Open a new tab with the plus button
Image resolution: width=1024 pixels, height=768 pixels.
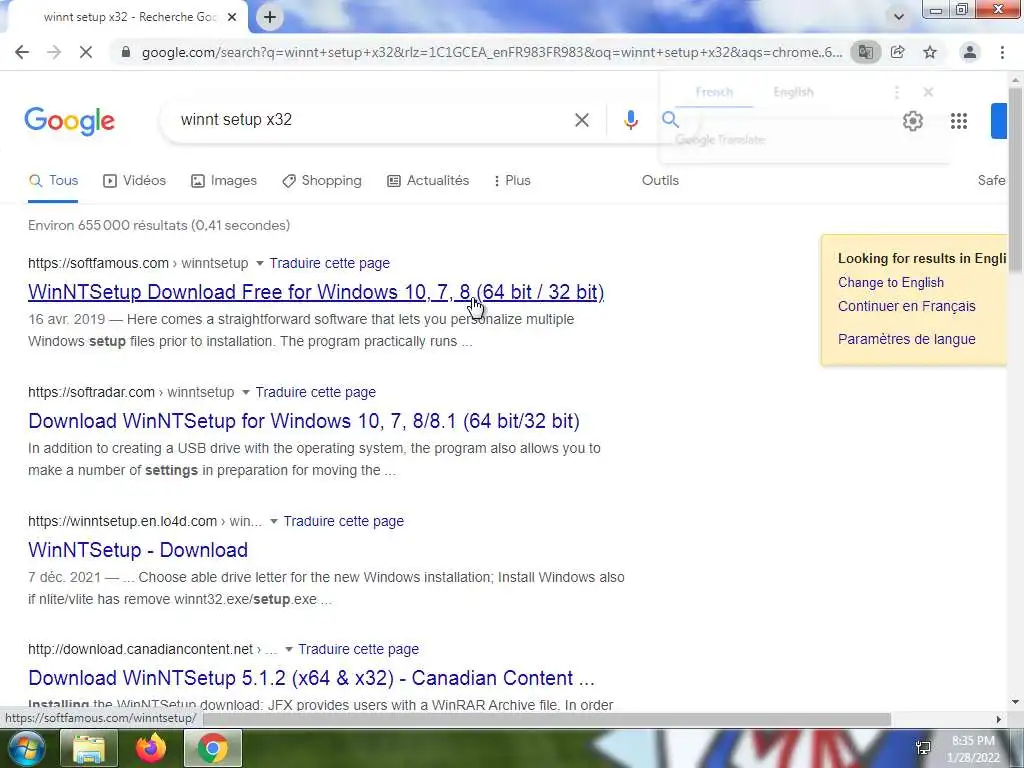[x=270, y=17]
